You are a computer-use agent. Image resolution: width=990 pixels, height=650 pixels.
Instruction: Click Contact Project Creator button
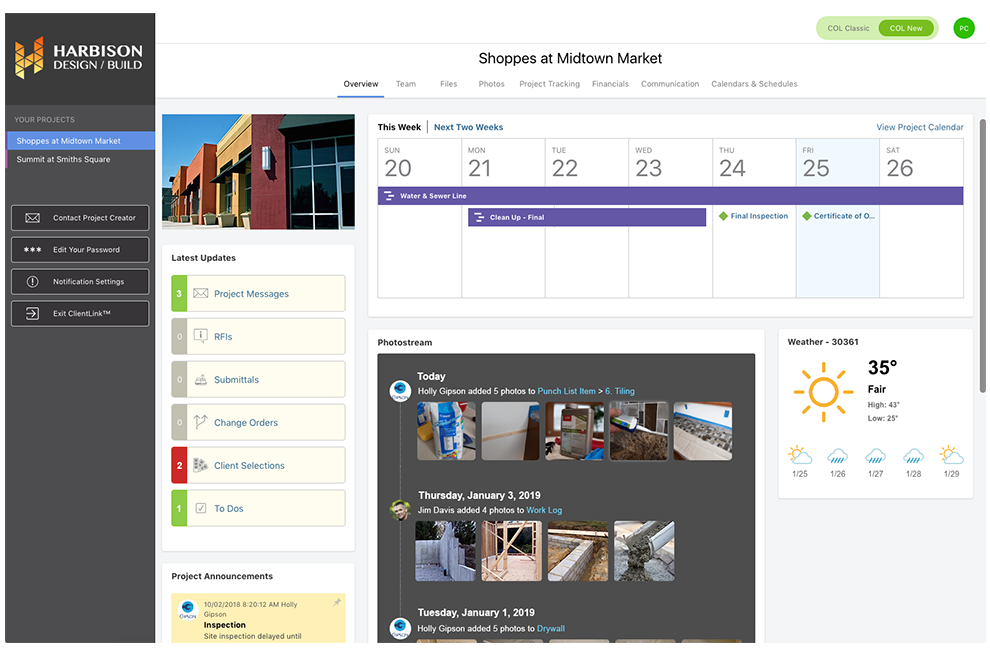80,218
